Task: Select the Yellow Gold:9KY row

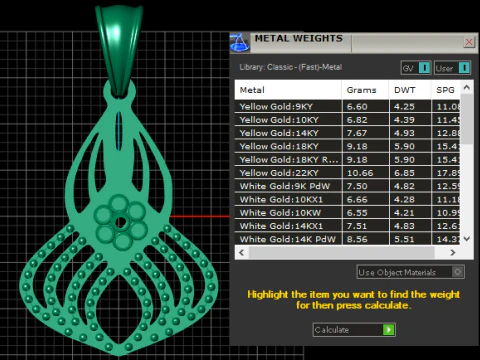Action: [347, 107]
